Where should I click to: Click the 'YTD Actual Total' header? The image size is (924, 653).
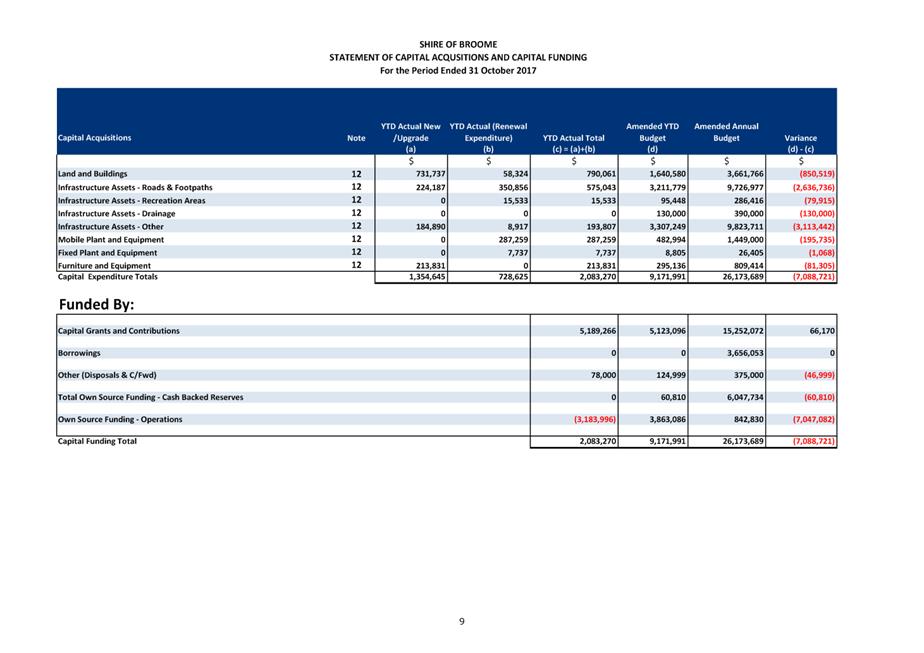click(573, 138)
